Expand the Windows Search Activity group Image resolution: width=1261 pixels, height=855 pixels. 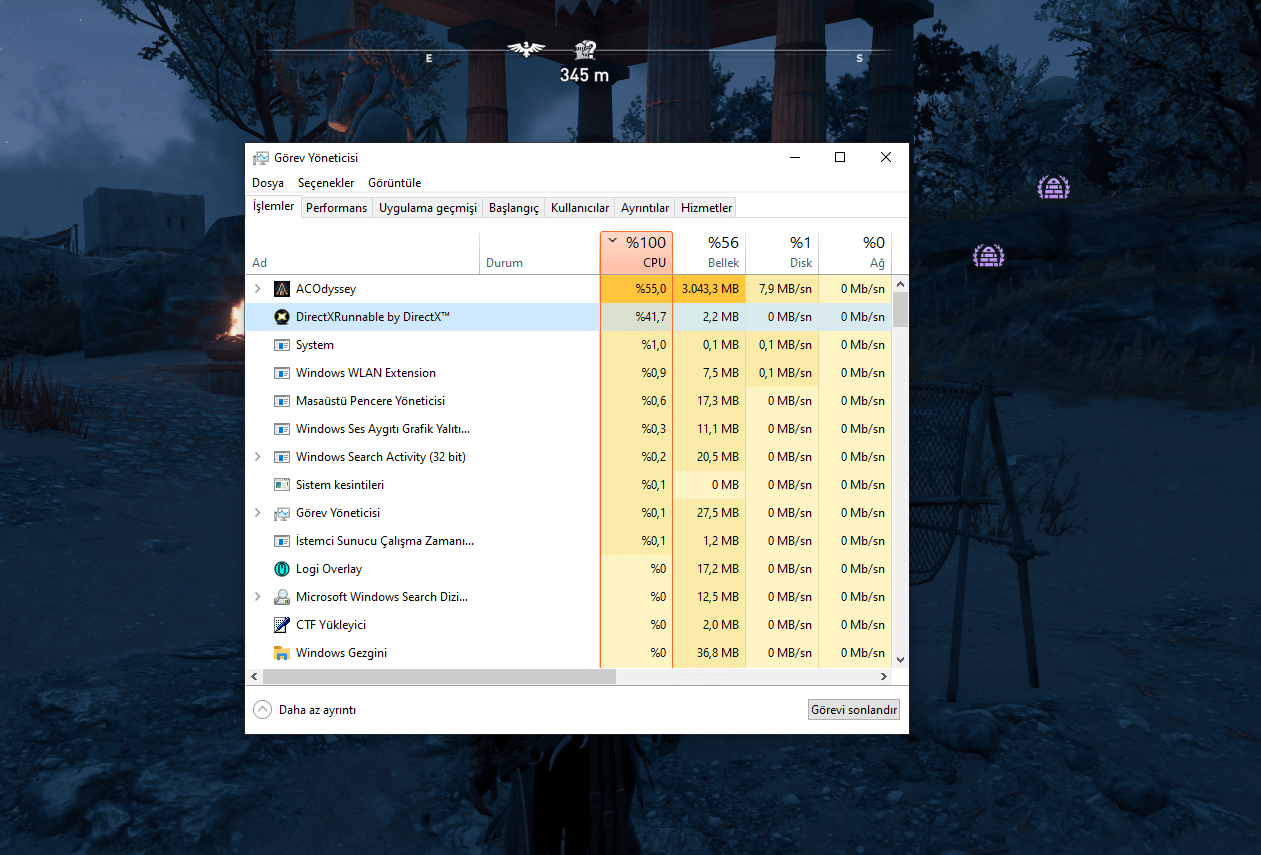(x=258, y=457)
